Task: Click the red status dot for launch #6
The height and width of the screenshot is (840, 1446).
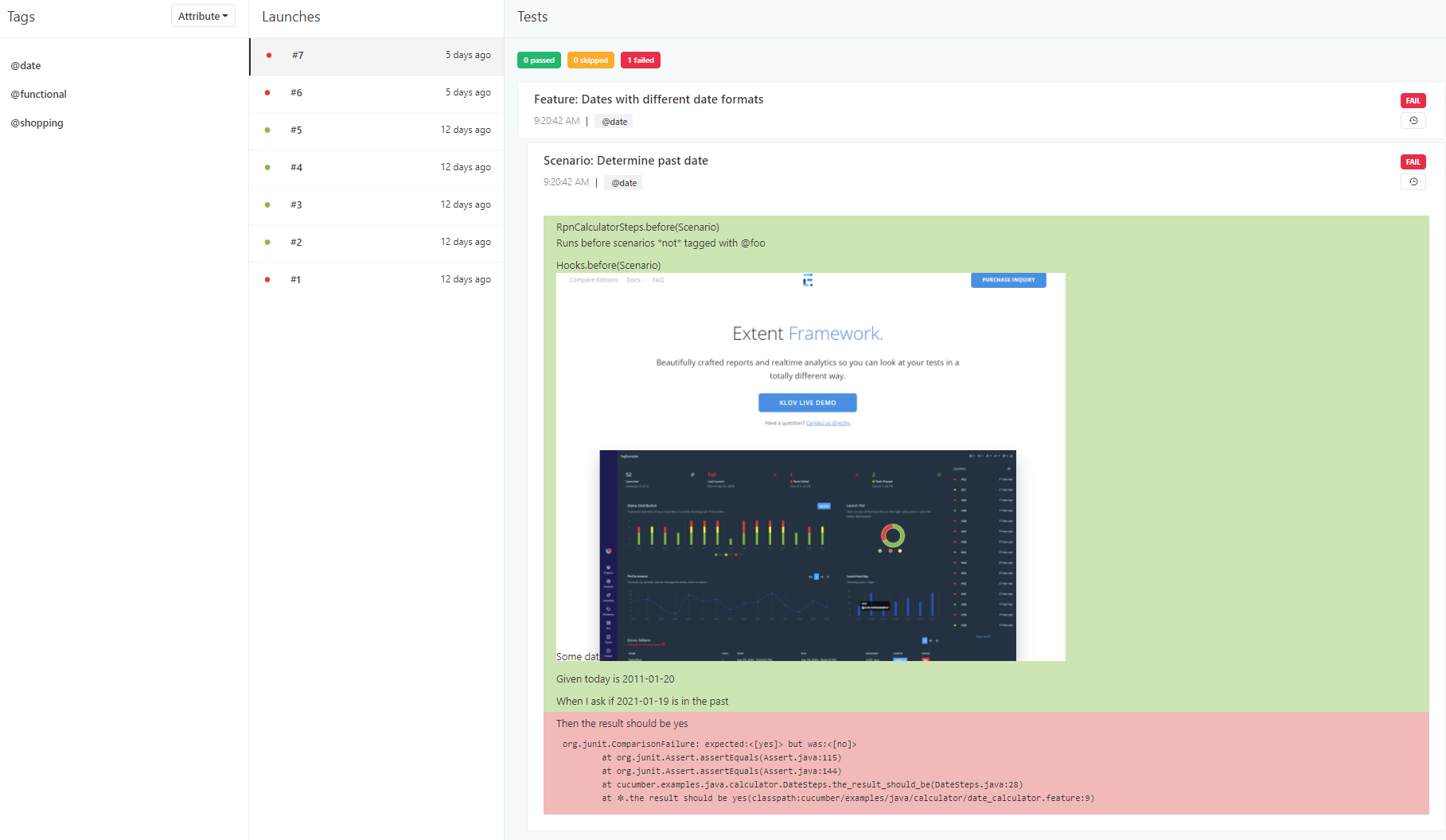Action: (267, 93)
